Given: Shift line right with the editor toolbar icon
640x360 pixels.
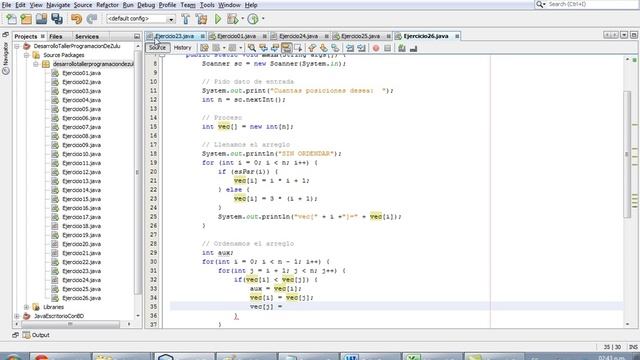Looking at the screenshot, I should coord(361,48).
